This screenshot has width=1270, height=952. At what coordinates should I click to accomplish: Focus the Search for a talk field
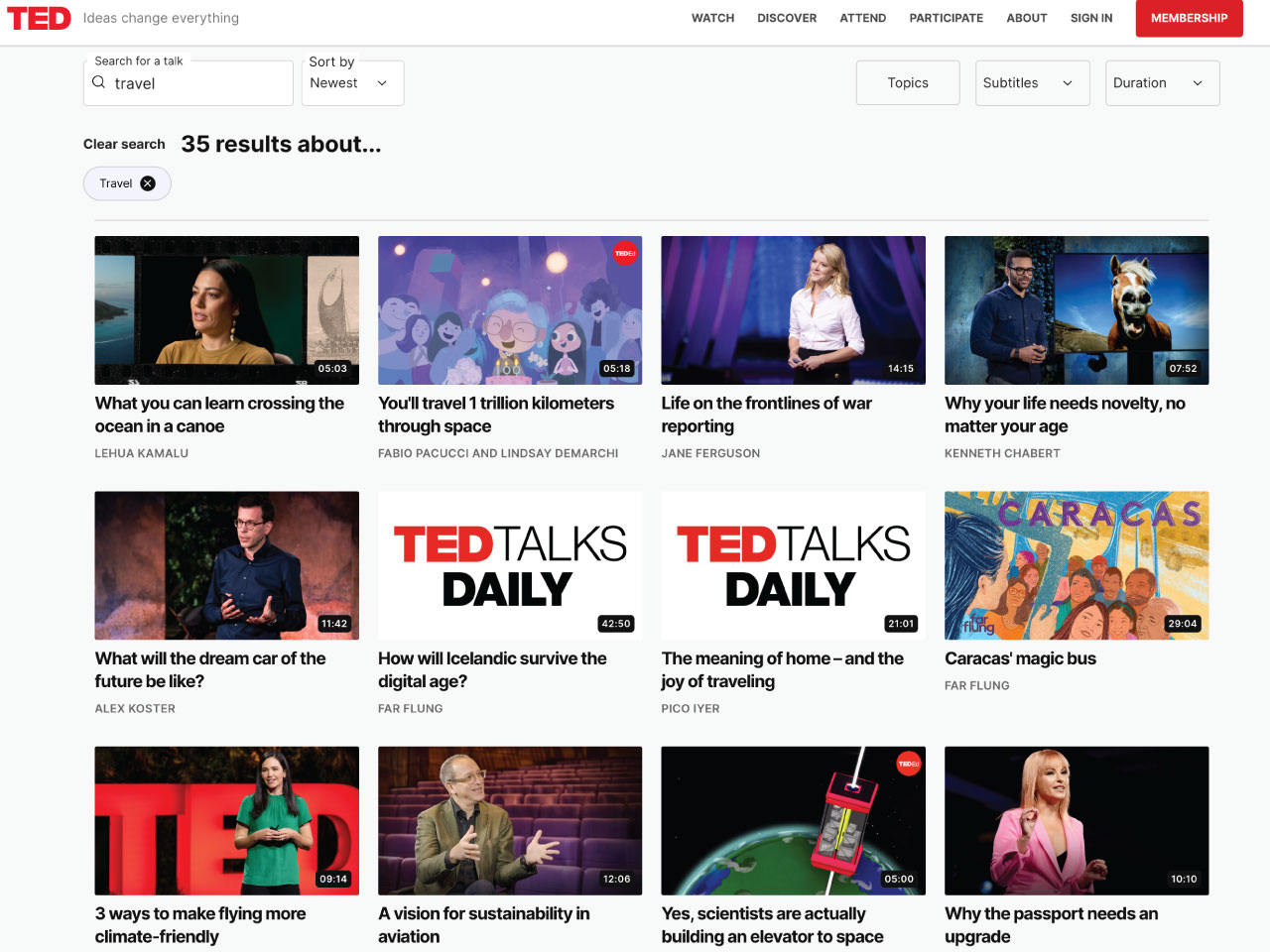[188, 83]
